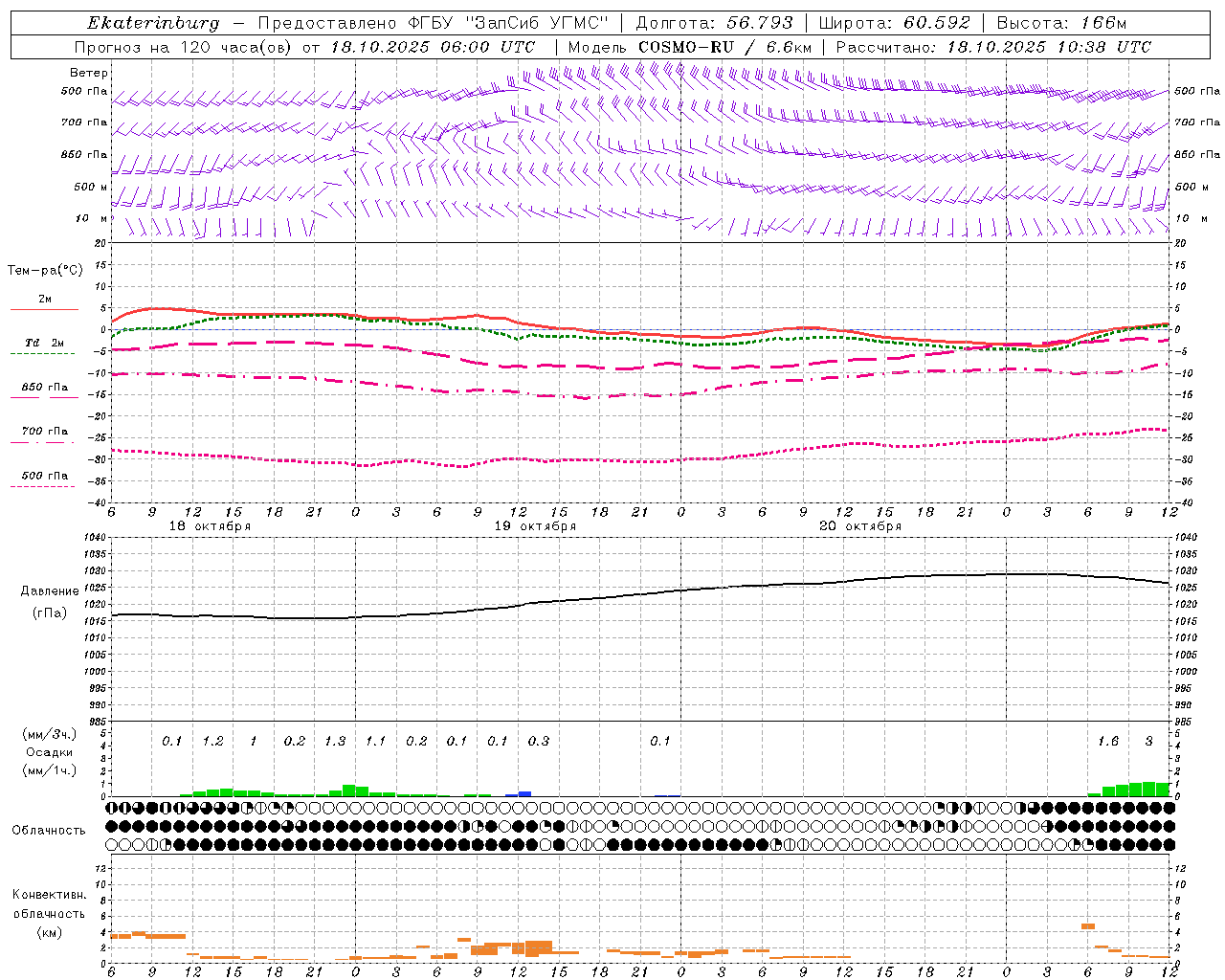Screen dimensions: 1225x980
Task: Click the dotted pink line sample under the '500 гПа' temperature legend entry
Action: click(43, 487)
